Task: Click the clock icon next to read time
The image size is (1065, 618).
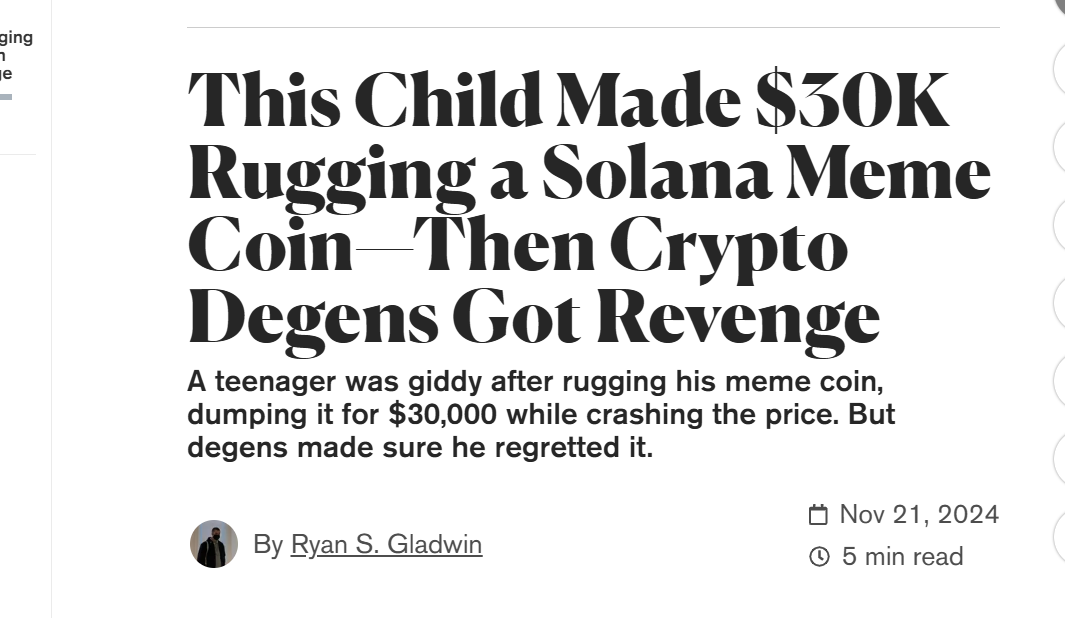Action: (819, 557)
